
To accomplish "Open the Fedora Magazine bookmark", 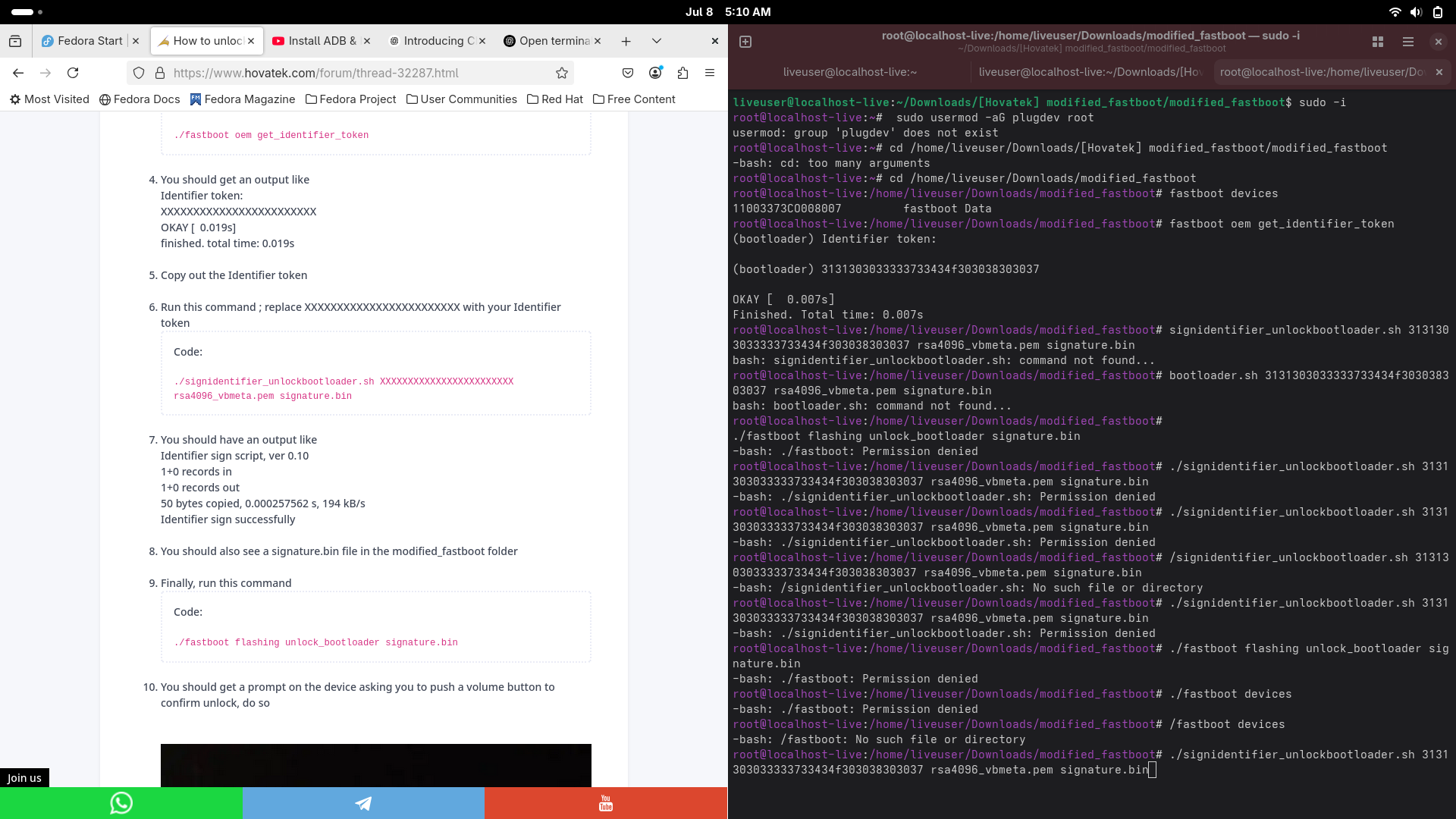I will 243,99.
